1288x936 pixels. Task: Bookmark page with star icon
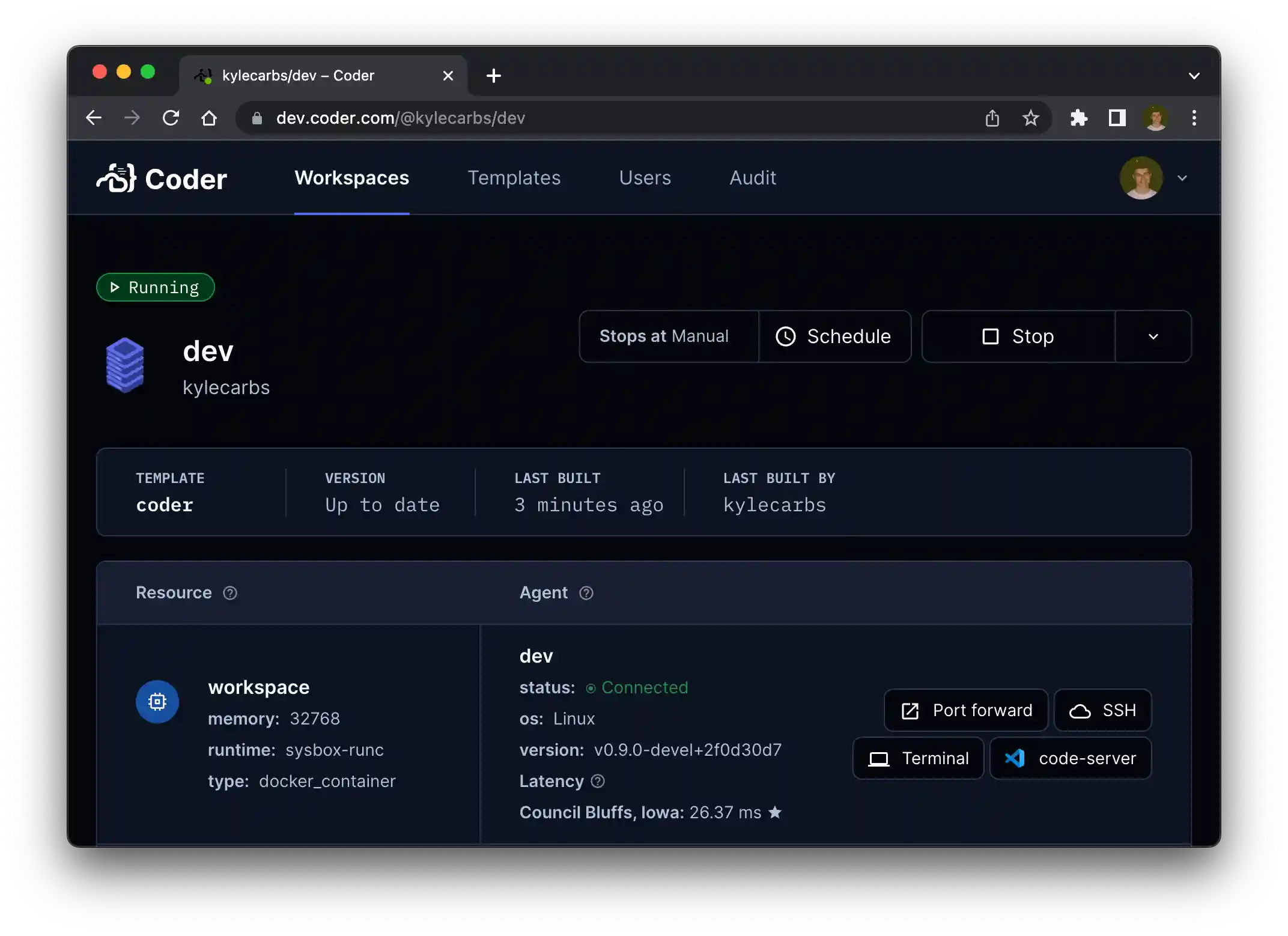1031,118
